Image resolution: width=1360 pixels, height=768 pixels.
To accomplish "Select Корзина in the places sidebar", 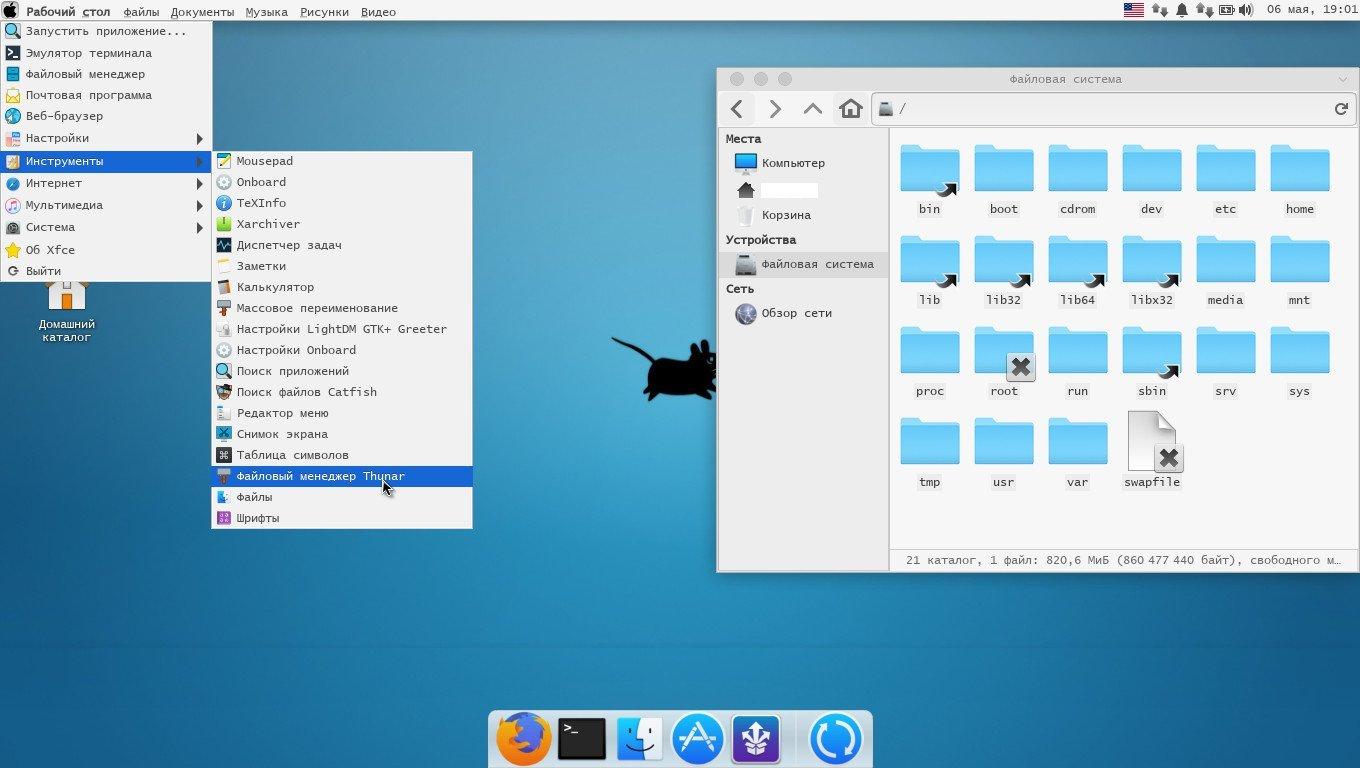I will point(785,215).
